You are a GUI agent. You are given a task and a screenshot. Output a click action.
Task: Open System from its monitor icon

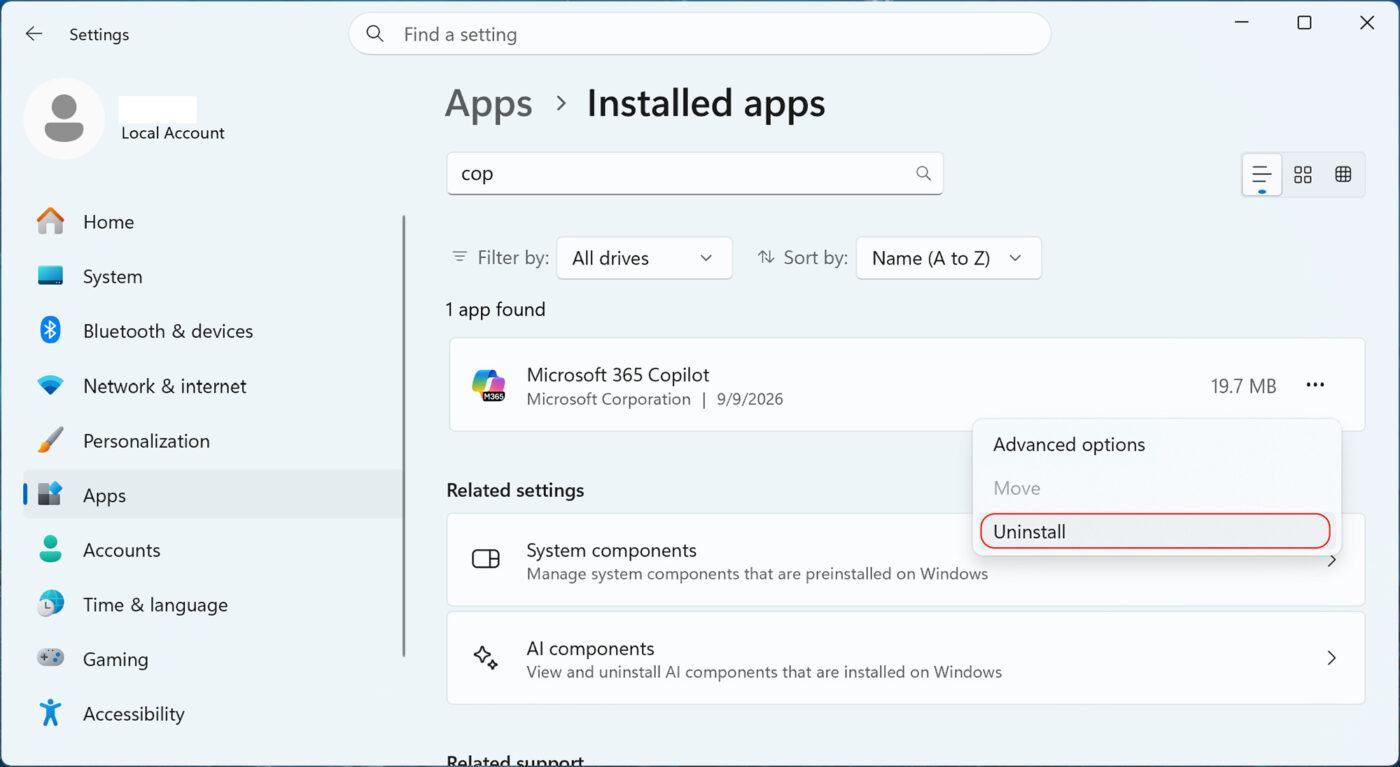pyautogui.click(x=50, y=276)
